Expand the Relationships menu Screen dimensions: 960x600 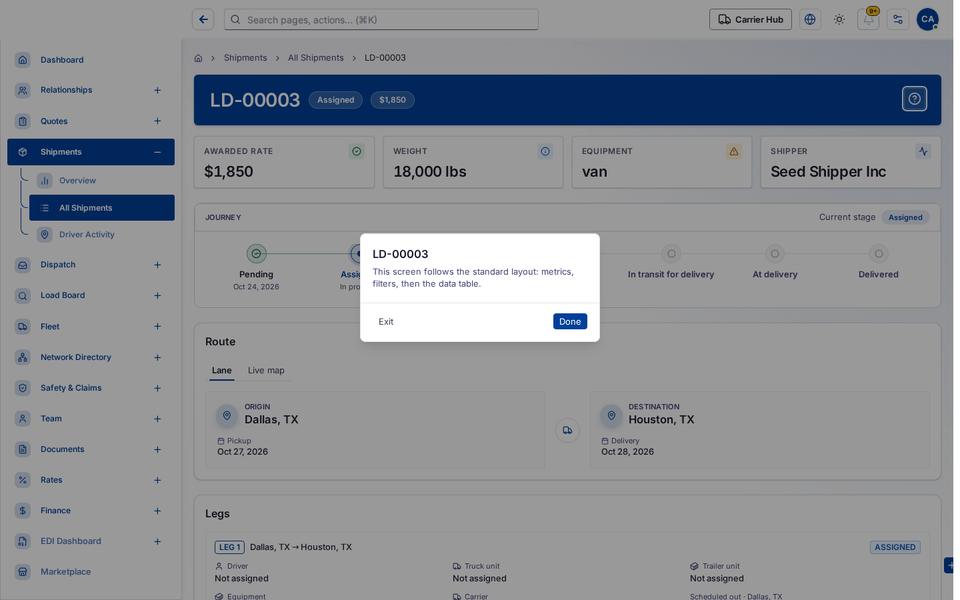click(x=157, y=91)
